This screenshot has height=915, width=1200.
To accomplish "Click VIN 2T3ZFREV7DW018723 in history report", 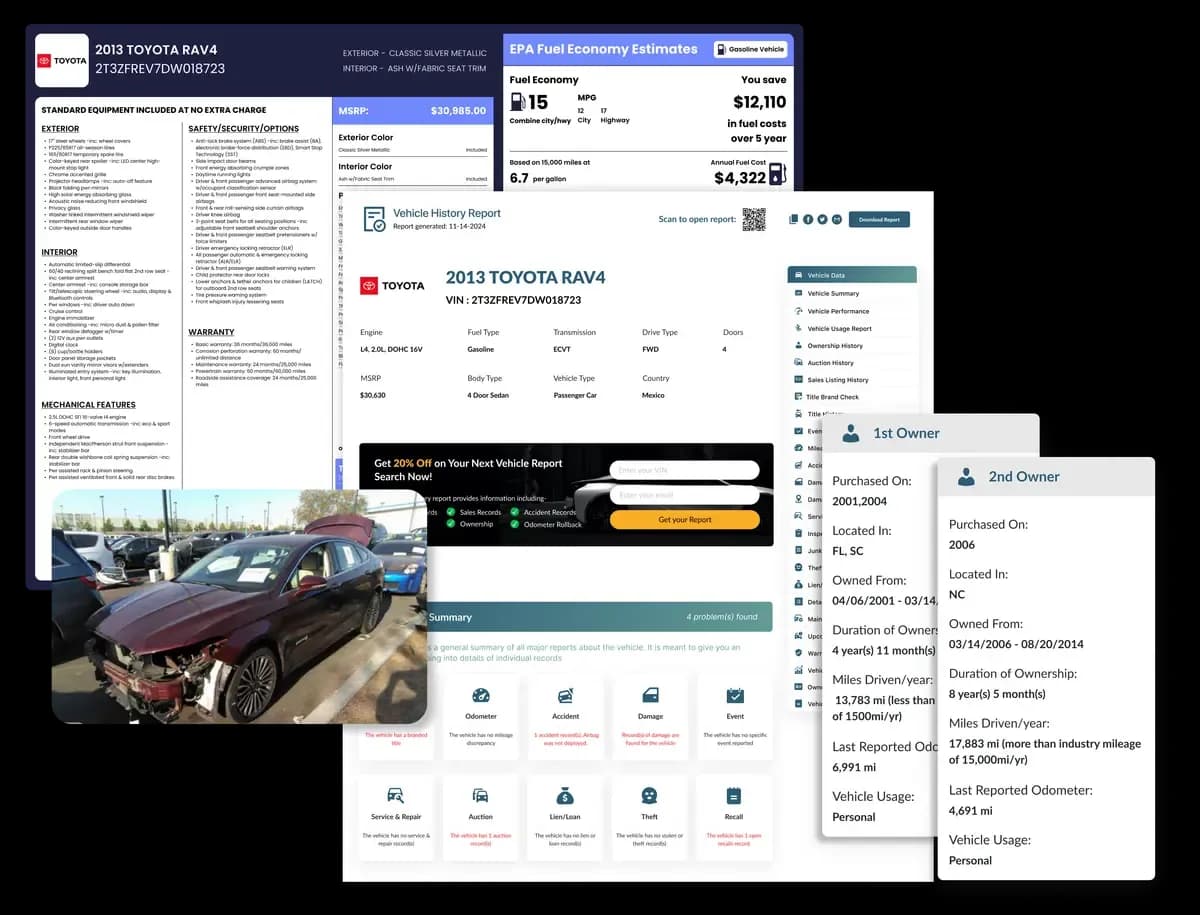I will coord(513,300).
